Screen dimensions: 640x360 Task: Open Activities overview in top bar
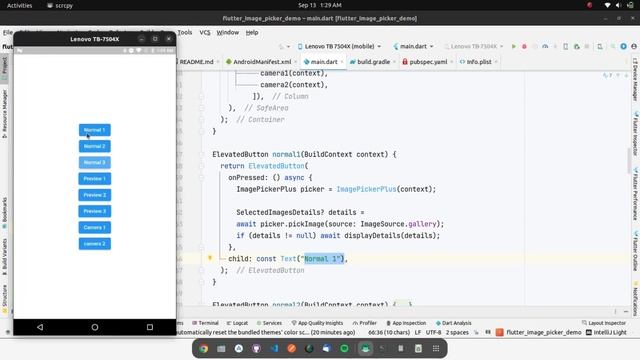20,5
